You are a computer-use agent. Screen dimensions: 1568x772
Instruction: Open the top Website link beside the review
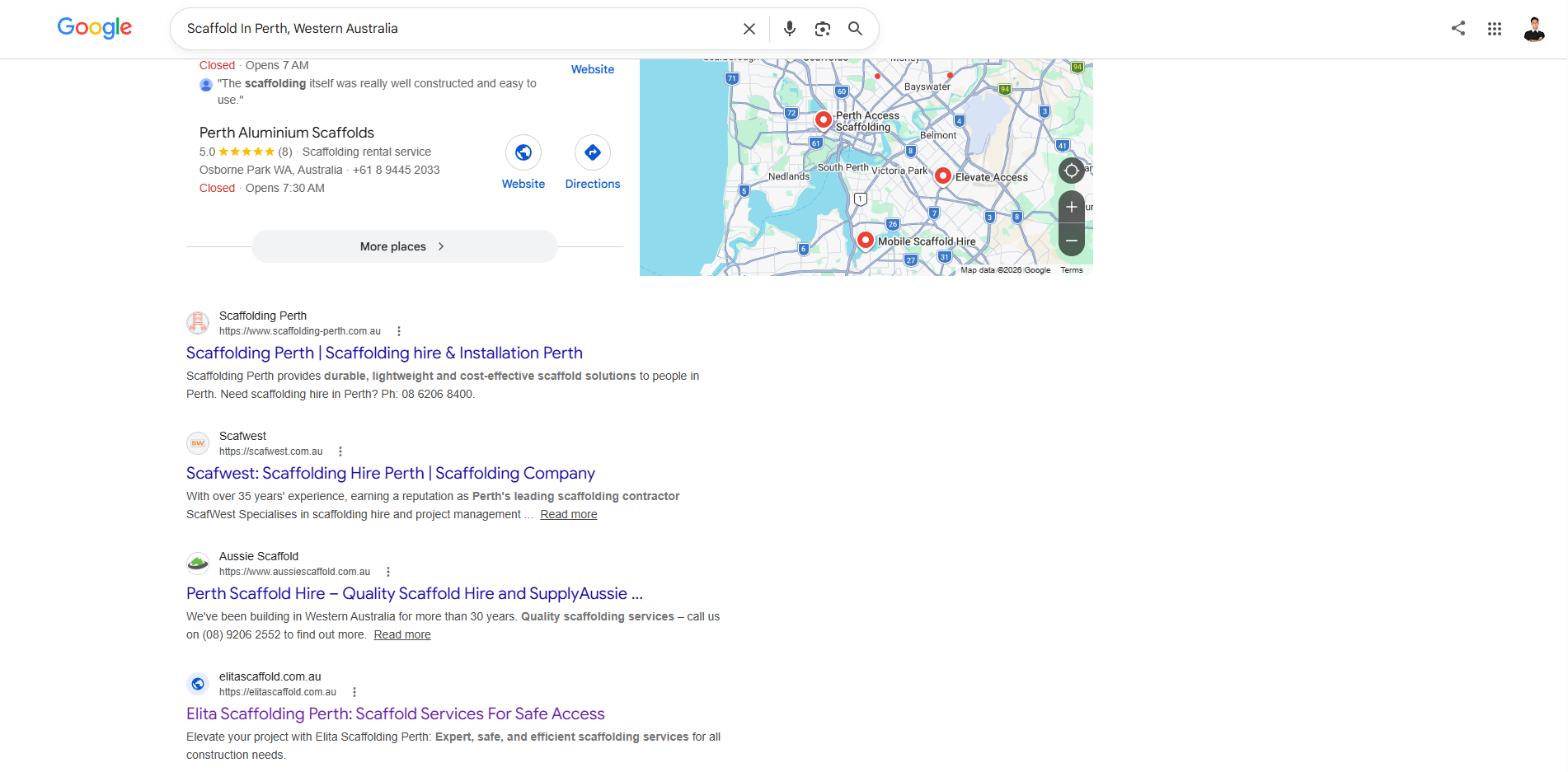tap(593, 69)
